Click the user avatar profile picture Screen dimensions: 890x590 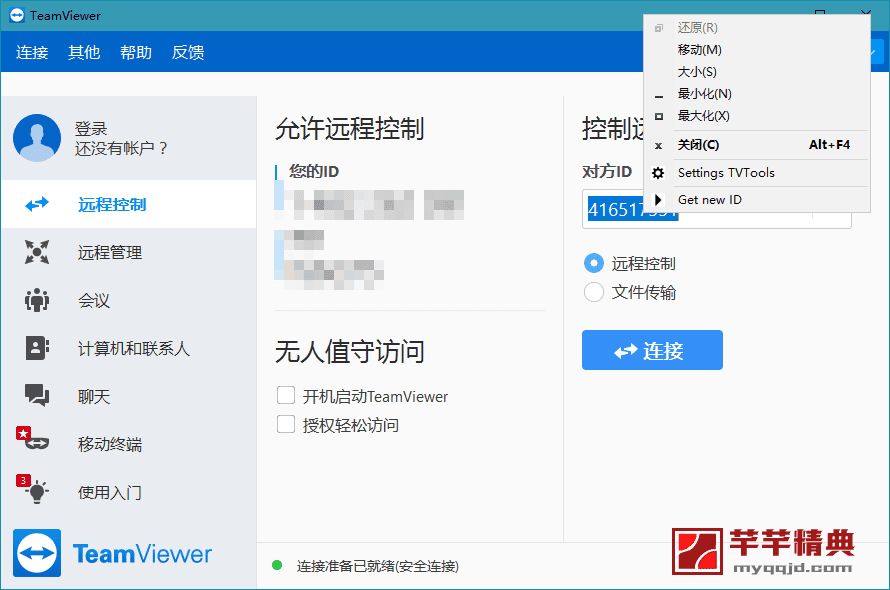pyautogui.click(x=37, y=138)
